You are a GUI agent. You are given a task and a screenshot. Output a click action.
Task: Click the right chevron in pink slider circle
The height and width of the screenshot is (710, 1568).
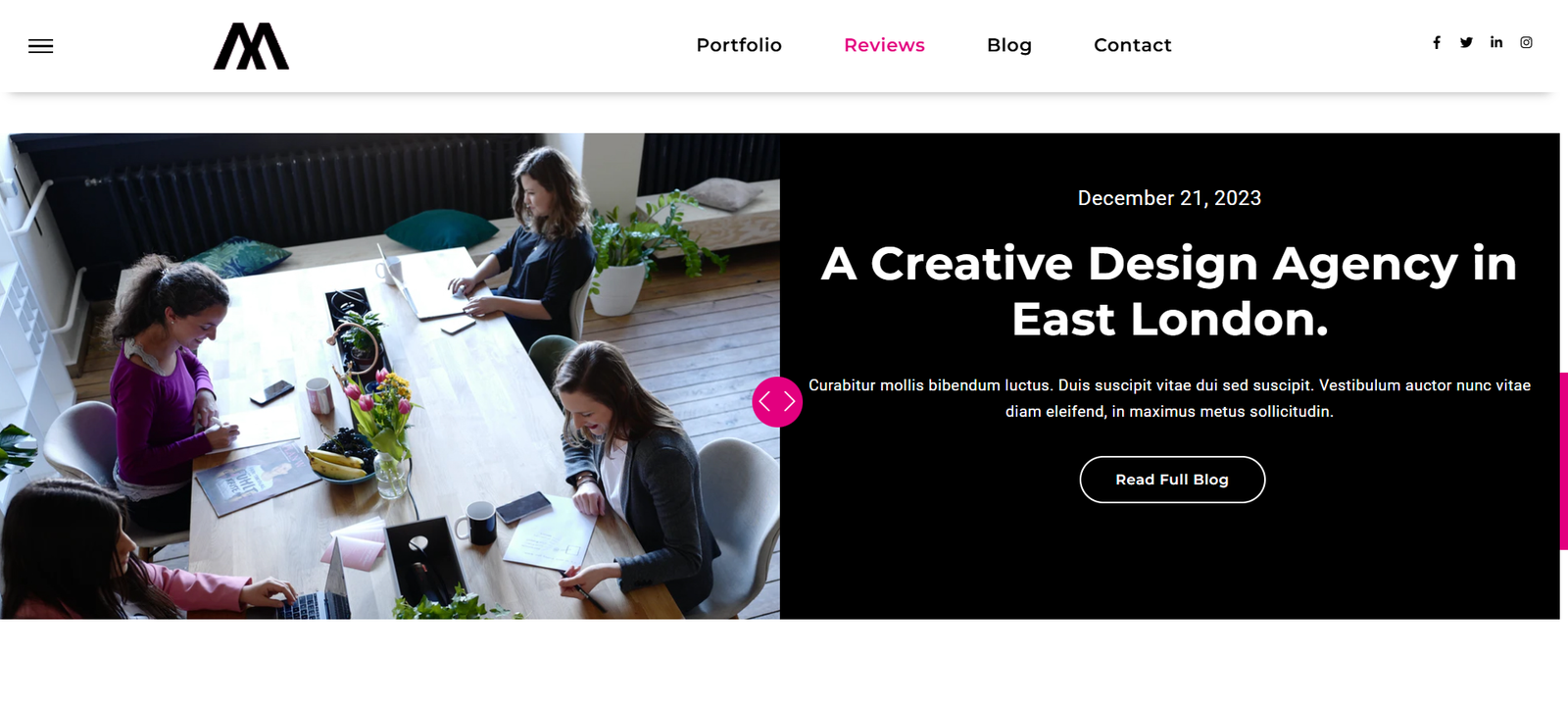point(789,402)
